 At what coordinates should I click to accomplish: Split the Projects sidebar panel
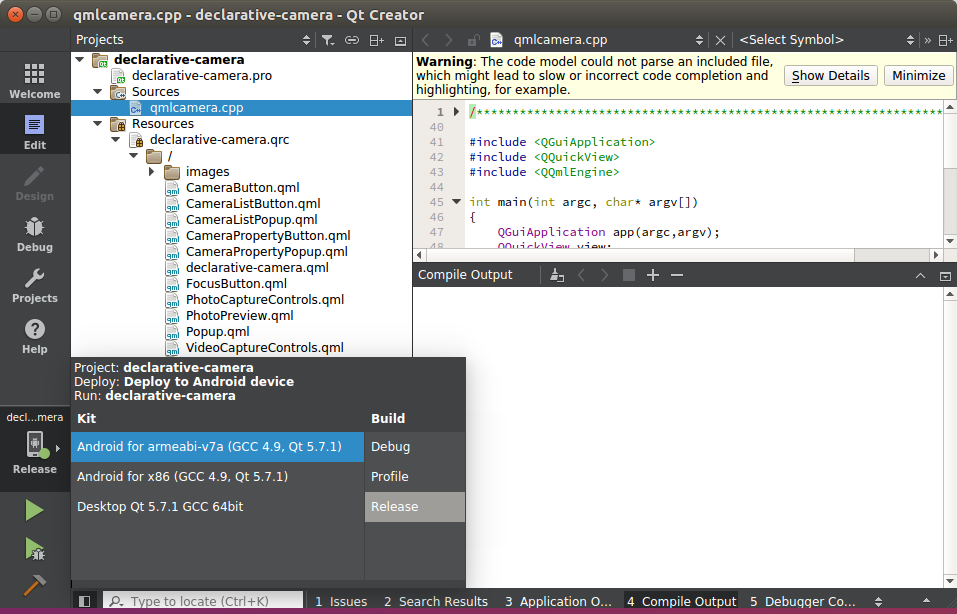(x=376, y=40)
